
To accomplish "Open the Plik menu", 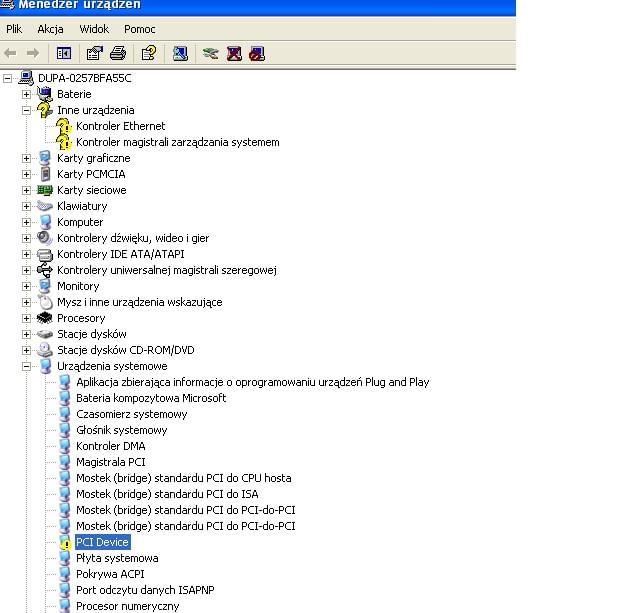I will pyautogui.click(x=14, y=29).
